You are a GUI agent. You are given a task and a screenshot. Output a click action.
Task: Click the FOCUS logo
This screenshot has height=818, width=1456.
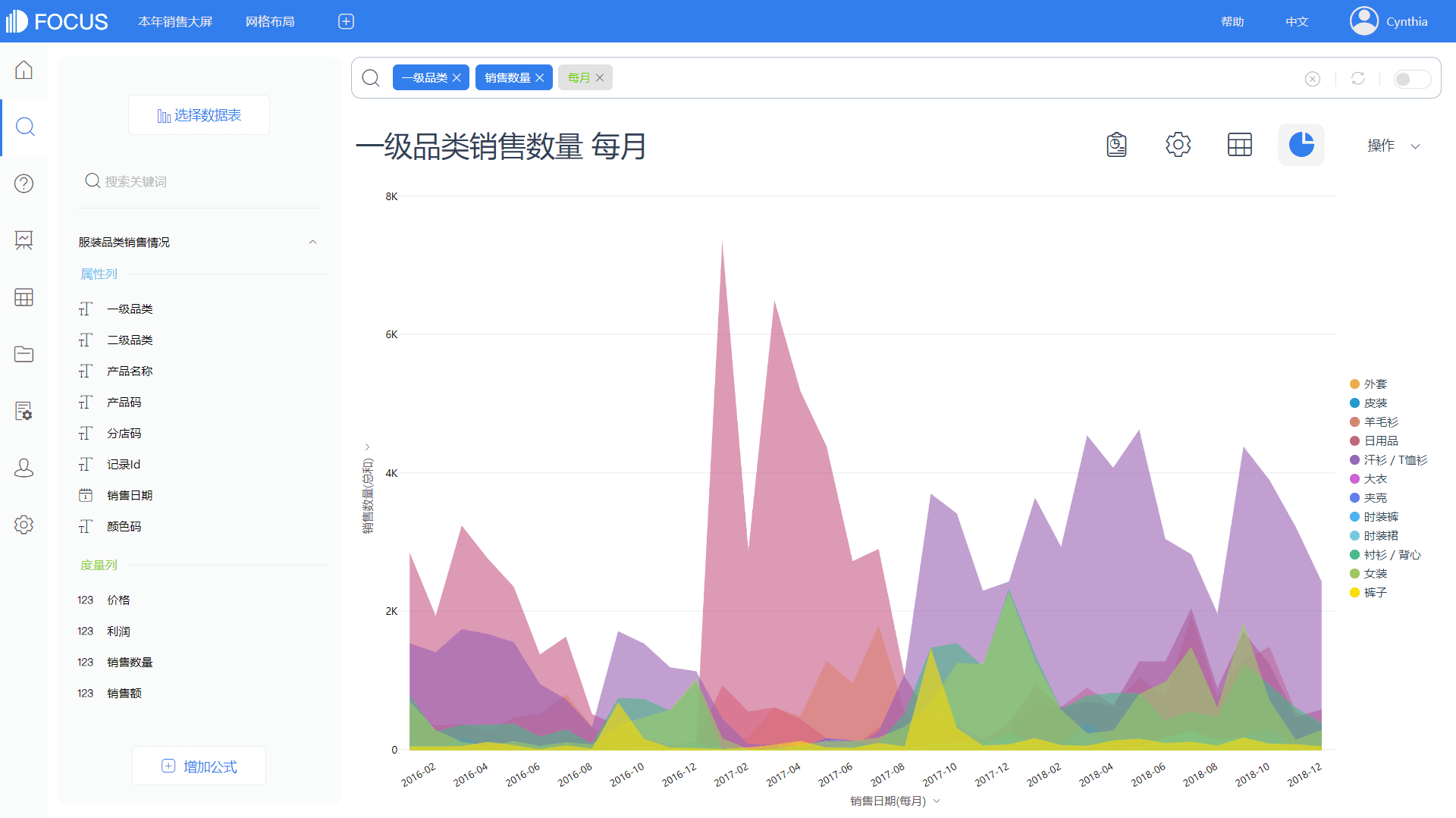(x=57, y=21)
